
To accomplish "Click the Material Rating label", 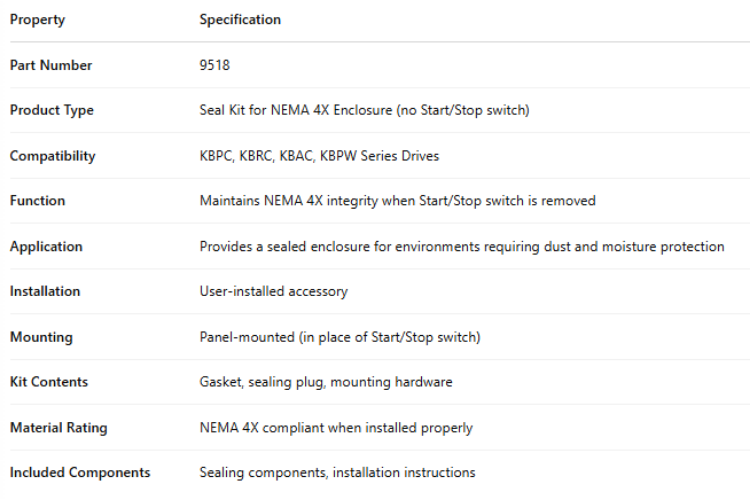I will pos(59,427).
